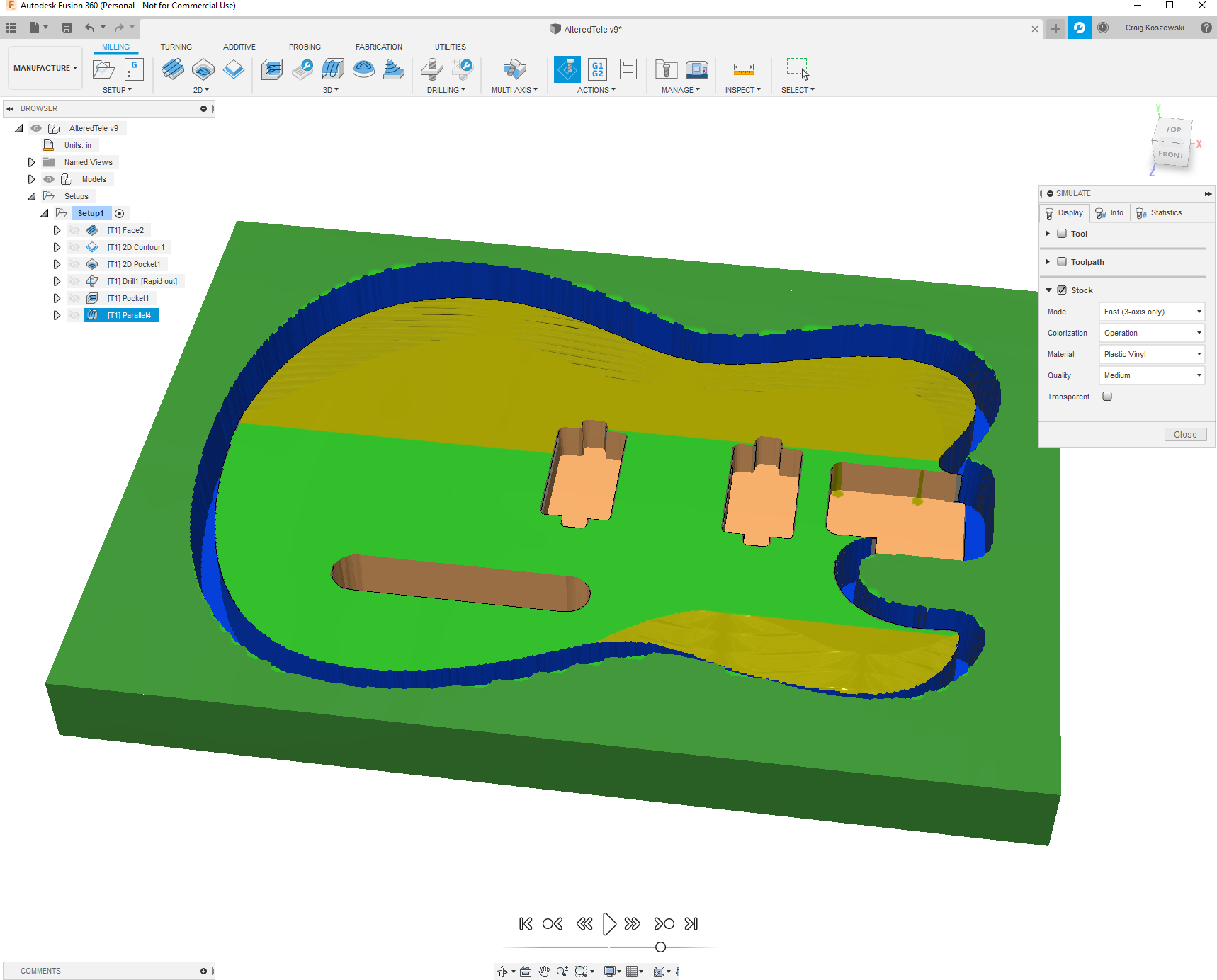Screen dimensions: 1217x980
Task: Click the Select dashed-rectangle tool
Action: 798,69
